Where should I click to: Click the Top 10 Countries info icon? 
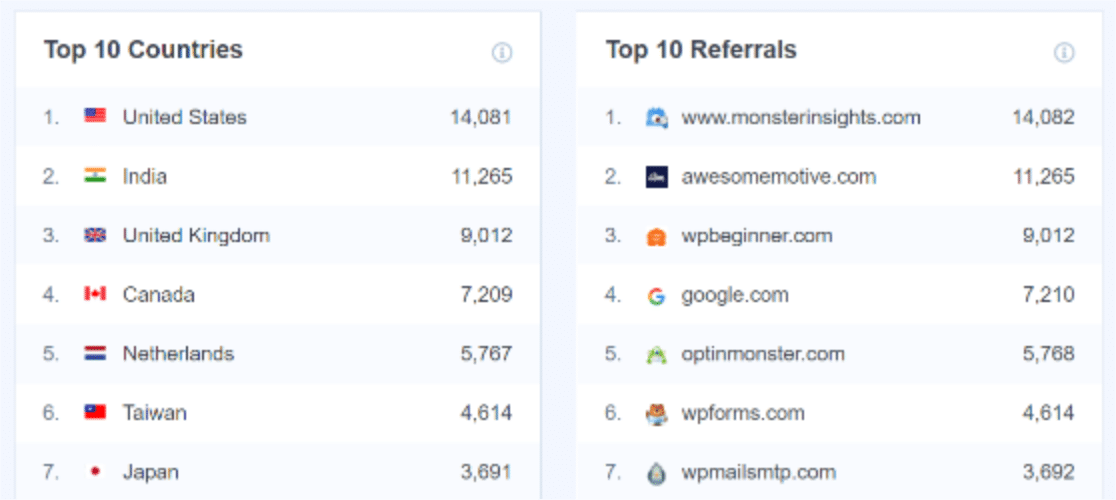502,53
